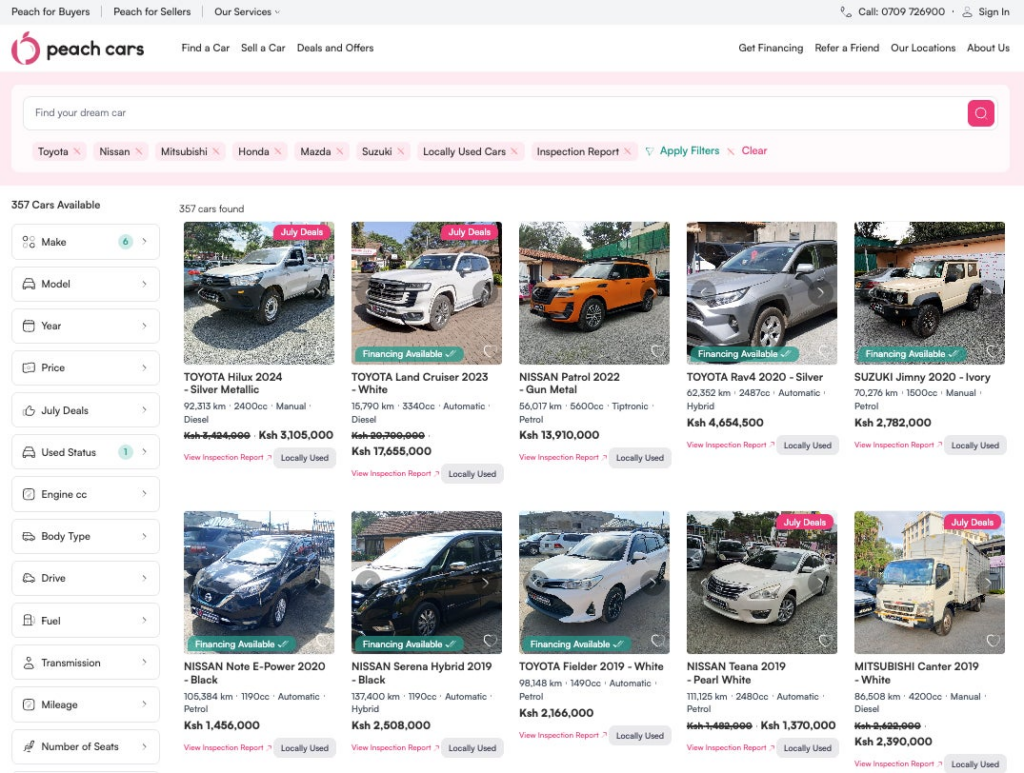Open the Nissan Note E-Power photo

[x=259, y=582]
